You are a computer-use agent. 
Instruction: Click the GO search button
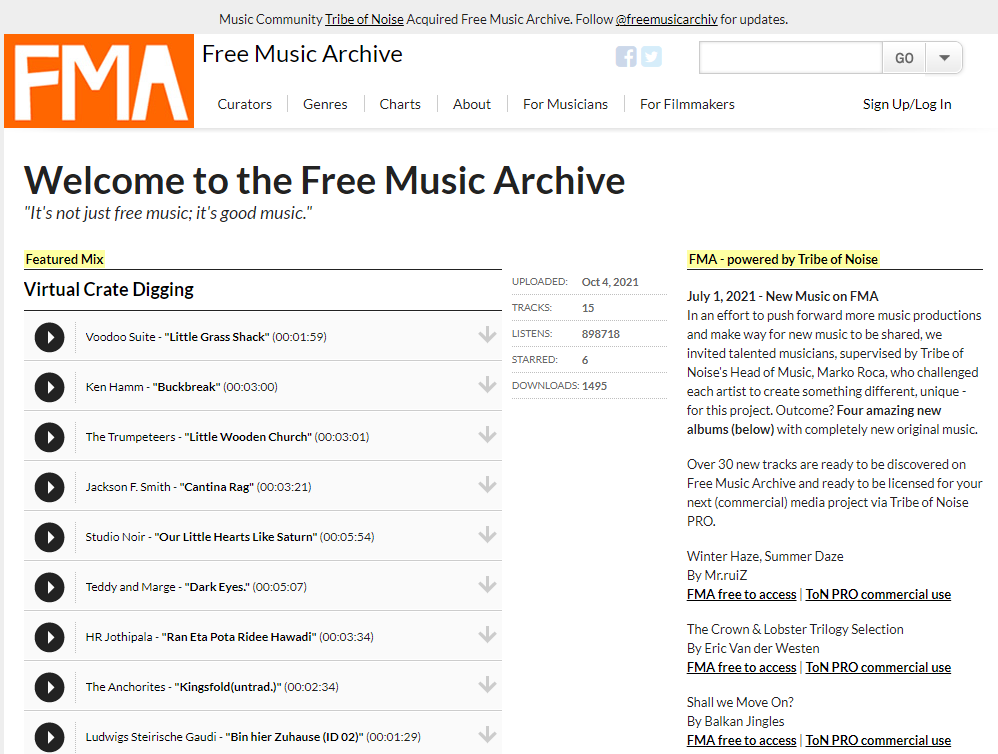[904, 58]
